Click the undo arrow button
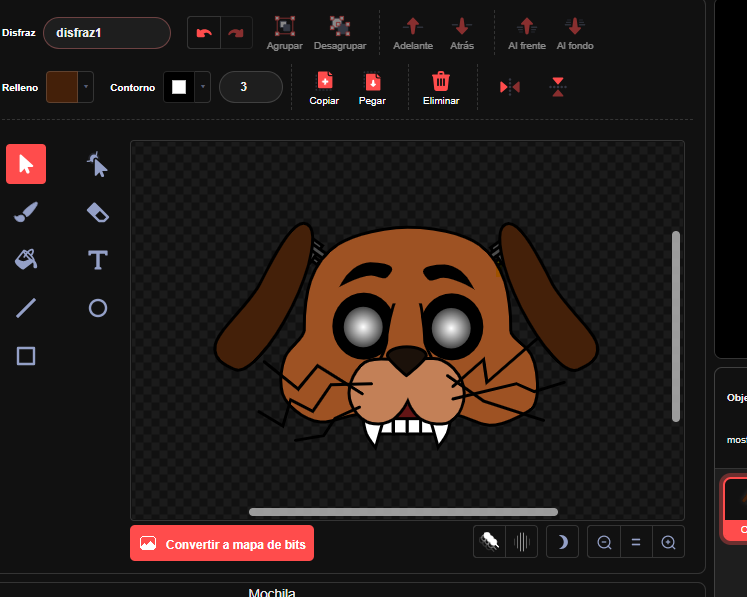 pos(204,32)
